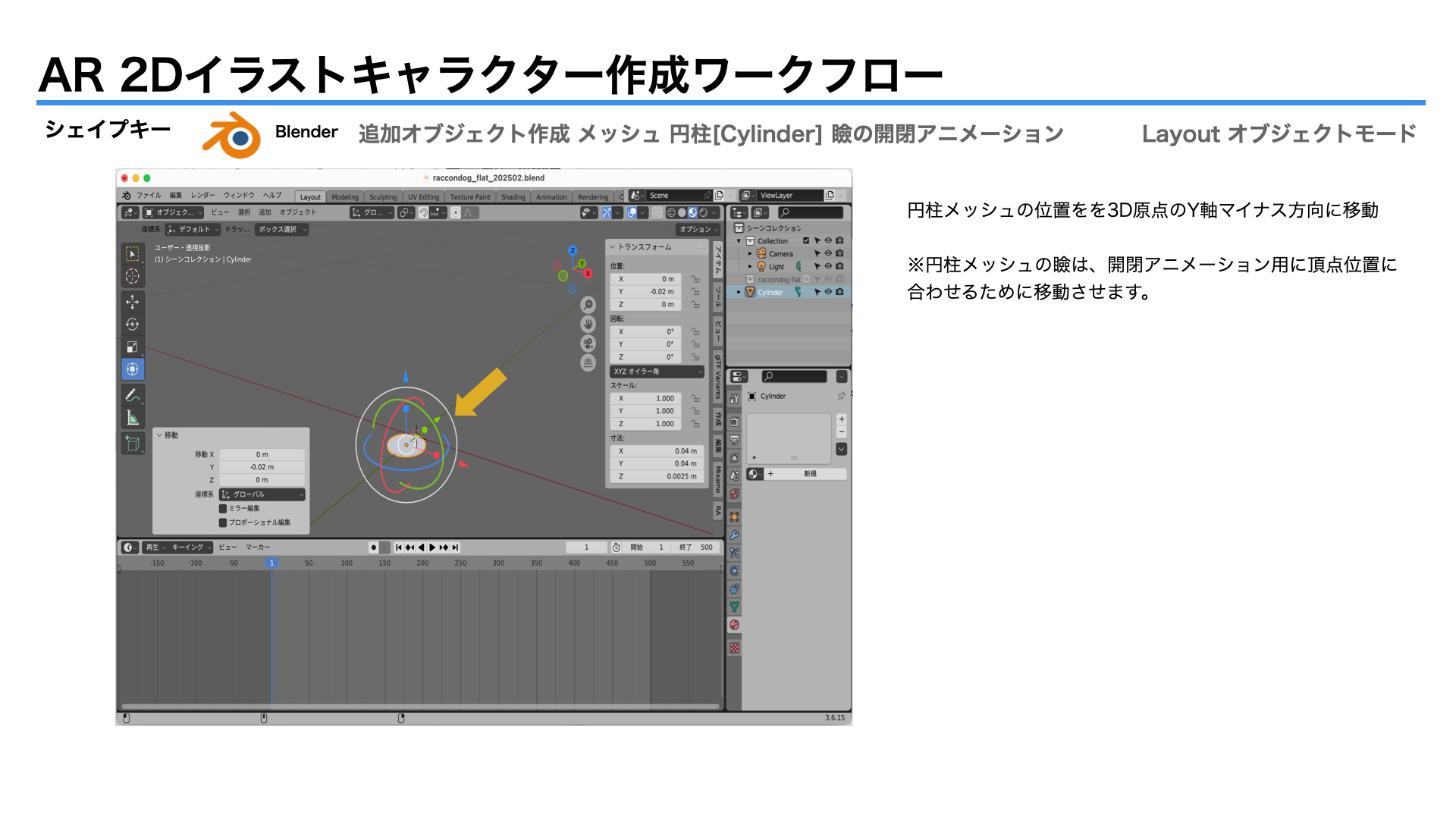Open the レンダー menu
This screenshot has height=819, width=1456.
click(202, 196)
